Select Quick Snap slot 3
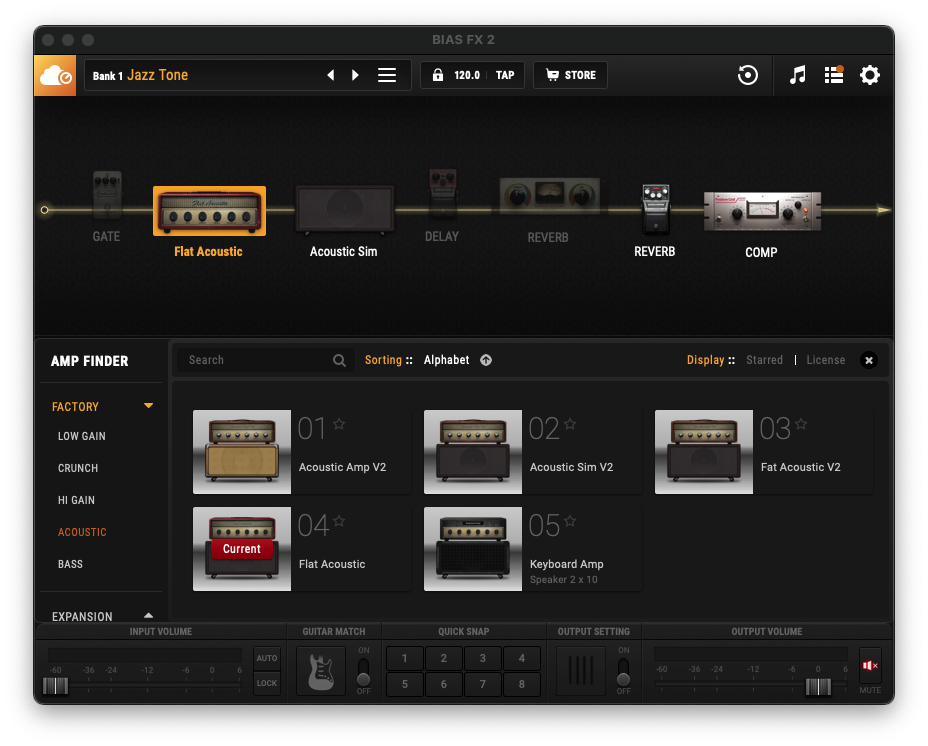Image resolution: width=928 pixels, height=746 pixels. 483,658
